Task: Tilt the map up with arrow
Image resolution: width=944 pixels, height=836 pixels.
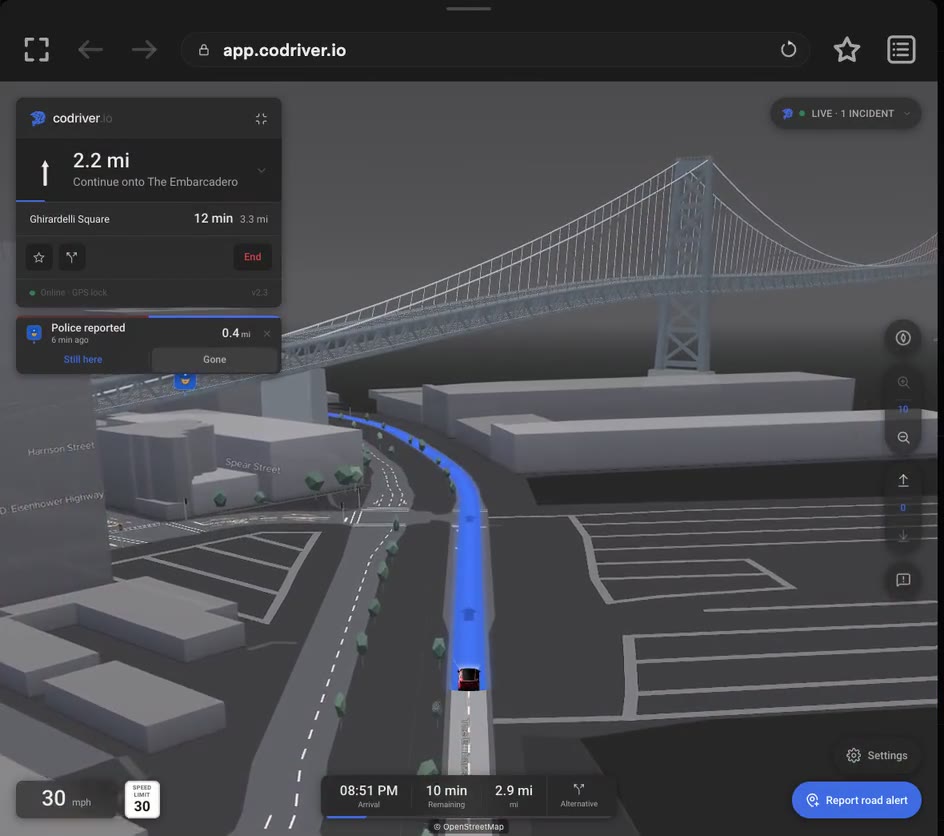Action: (903, 480)
